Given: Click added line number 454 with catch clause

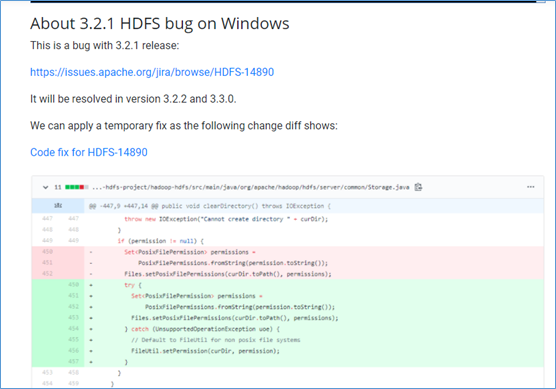Looking at the screenshot, I should point(73,329).
